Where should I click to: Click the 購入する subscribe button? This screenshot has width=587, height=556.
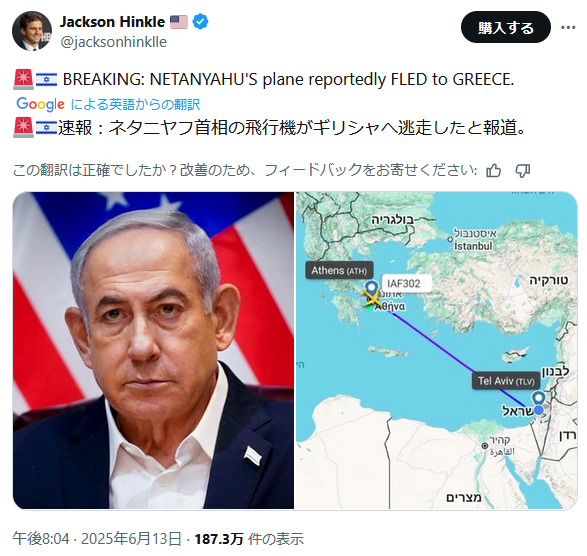[505, 27]
